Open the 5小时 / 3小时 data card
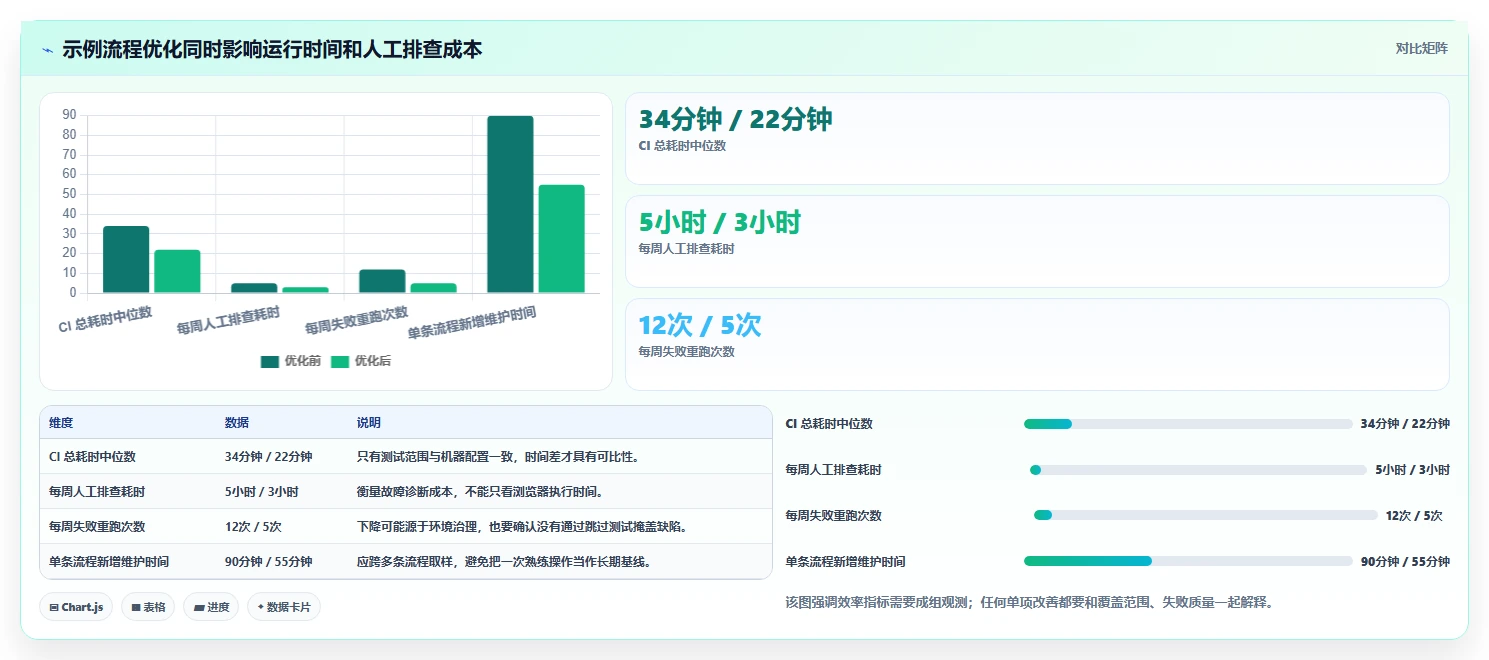 1037,241
